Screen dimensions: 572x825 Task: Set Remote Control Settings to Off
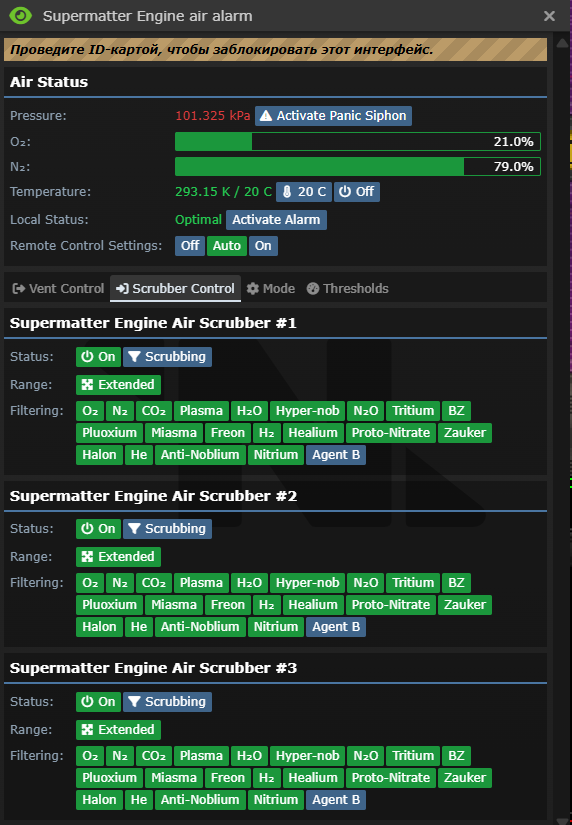tap(190, 246)
